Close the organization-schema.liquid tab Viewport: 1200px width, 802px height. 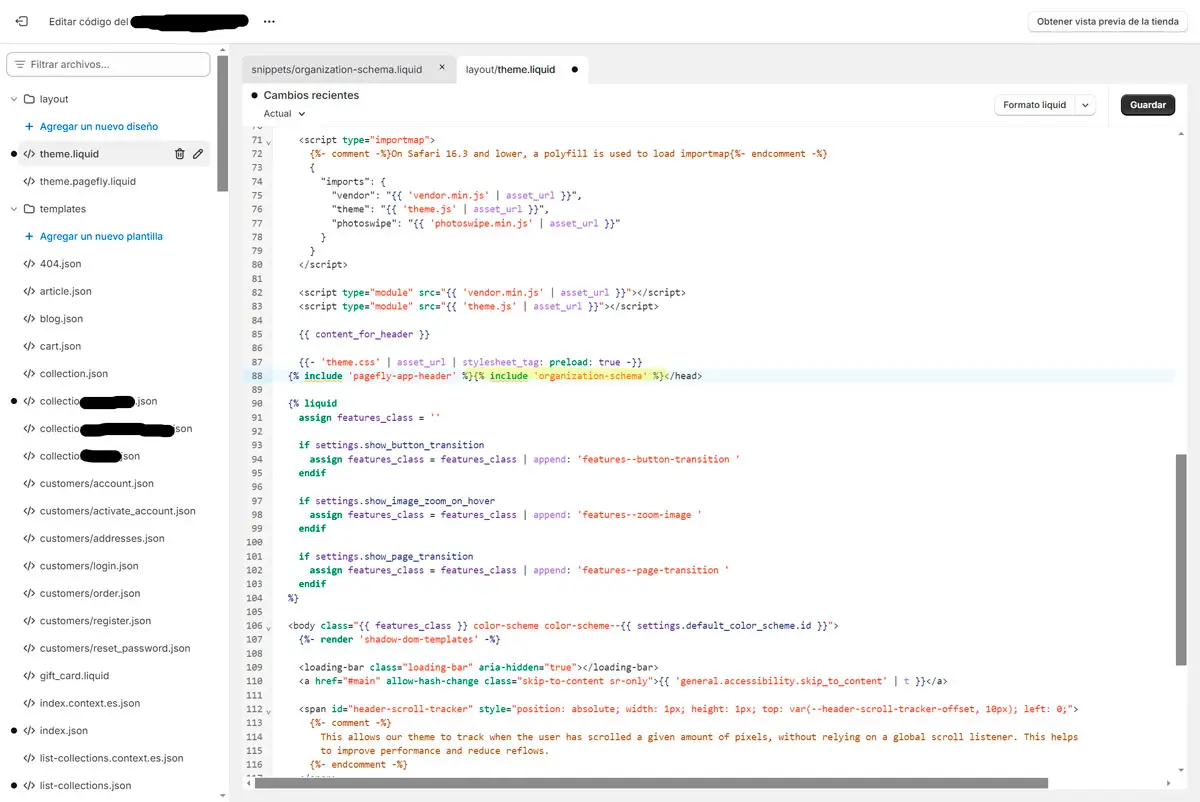click(x=443, y=69)
